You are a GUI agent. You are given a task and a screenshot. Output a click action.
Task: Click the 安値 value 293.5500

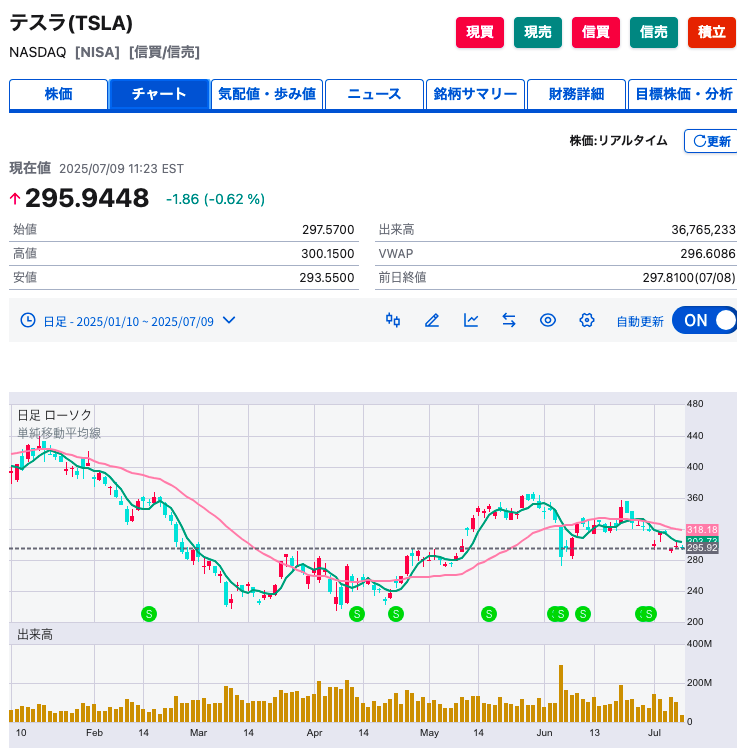point(327,278)
